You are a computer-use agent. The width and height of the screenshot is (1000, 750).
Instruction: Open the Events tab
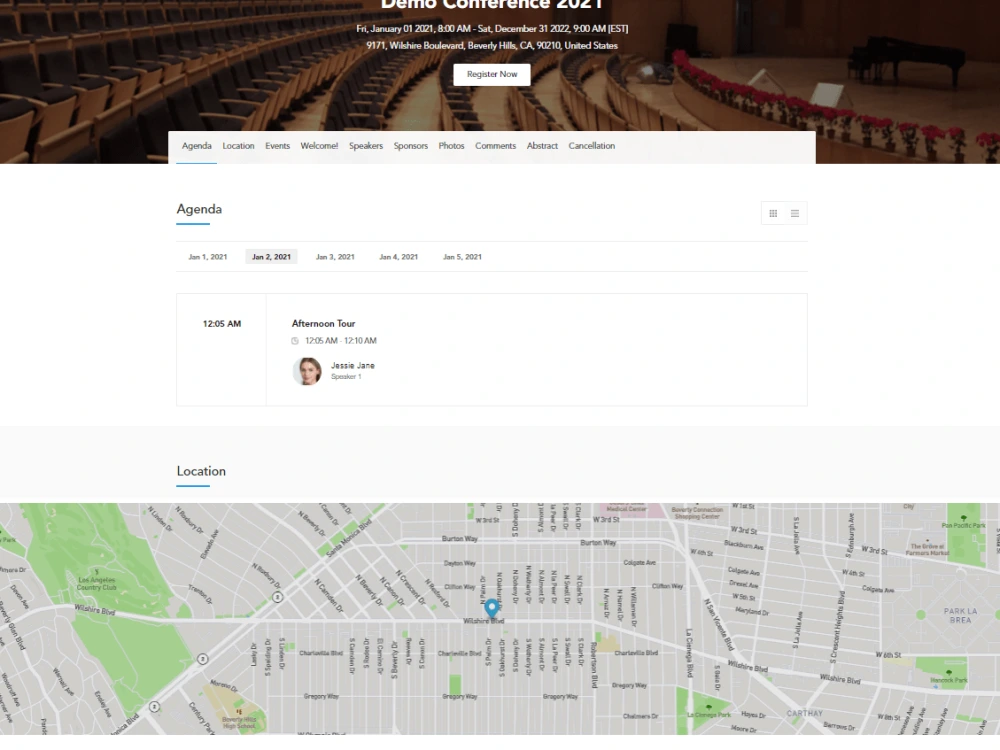pyautogui.click(x=277, y=146)
